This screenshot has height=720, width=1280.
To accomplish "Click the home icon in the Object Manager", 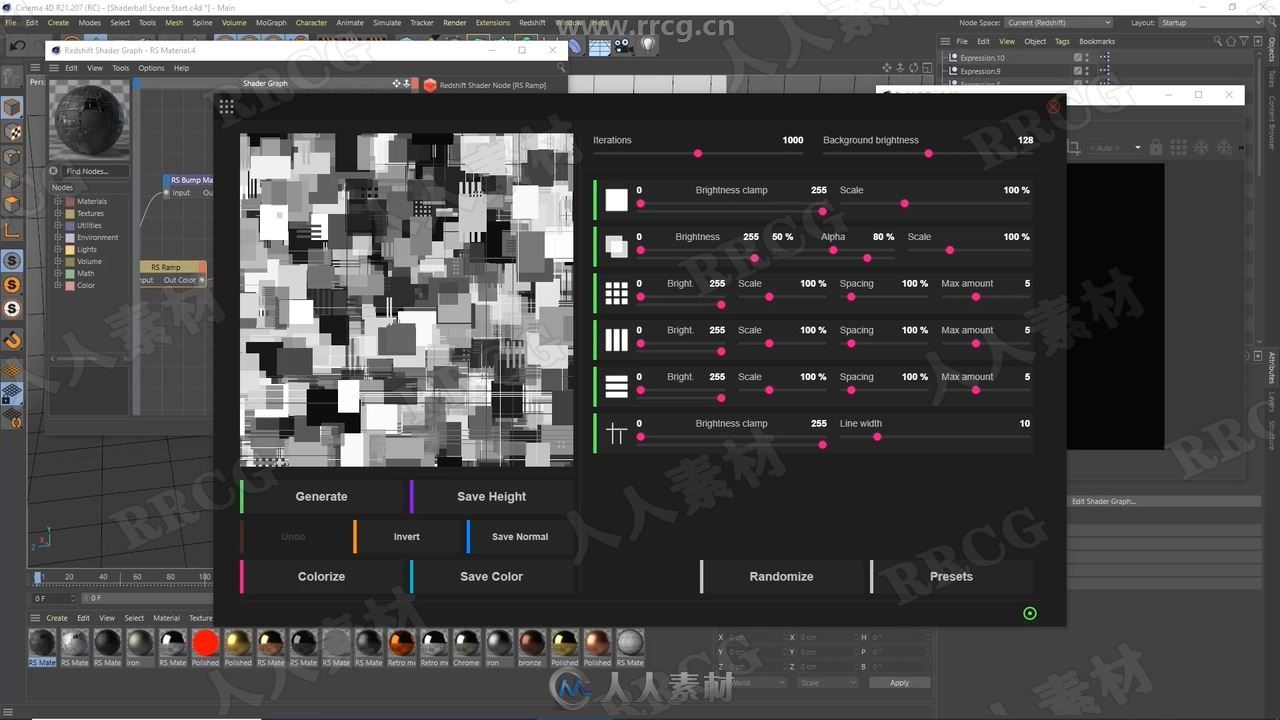I will coord(1229,41).
